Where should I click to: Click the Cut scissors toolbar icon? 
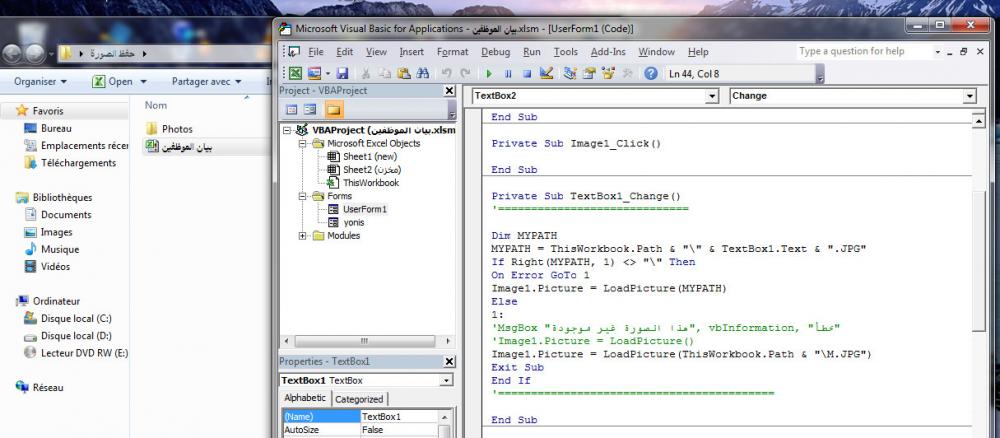366,73
